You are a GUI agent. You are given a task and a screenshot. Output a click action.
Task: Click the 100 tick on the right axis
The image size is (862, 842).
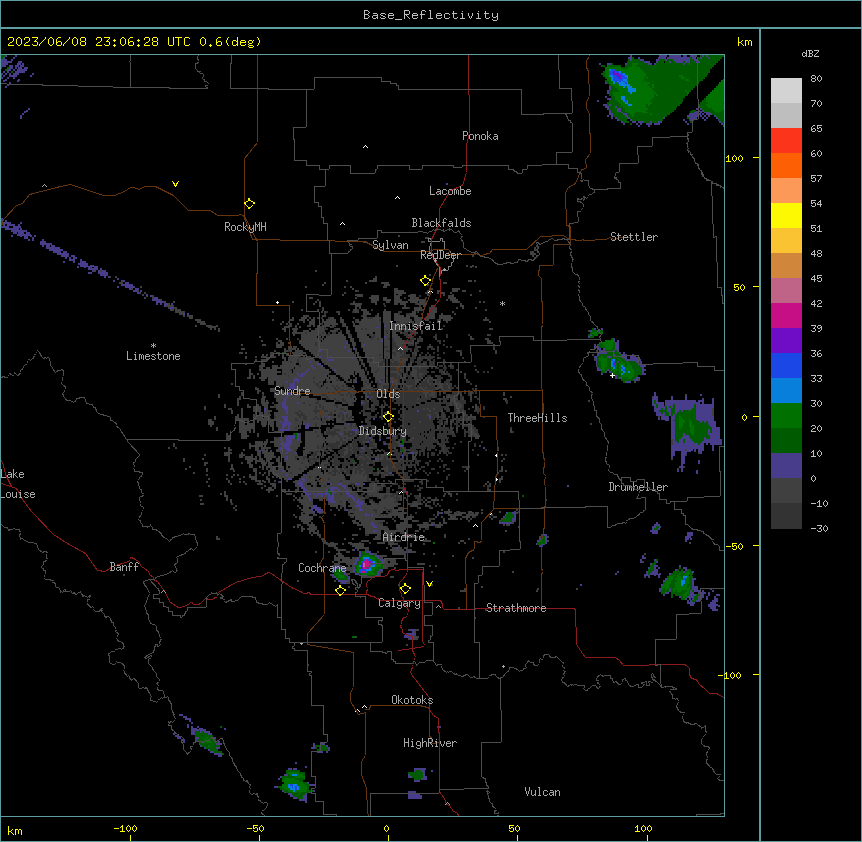click(x=734, y=158)
